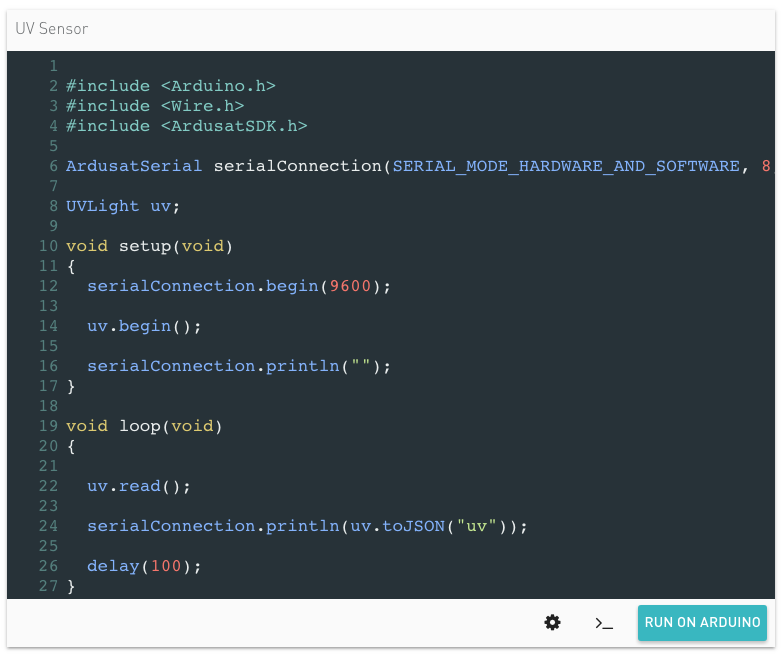Click the 'void setup(void)' line
This screenshot has height=657, width=783.
pos(149,246)
